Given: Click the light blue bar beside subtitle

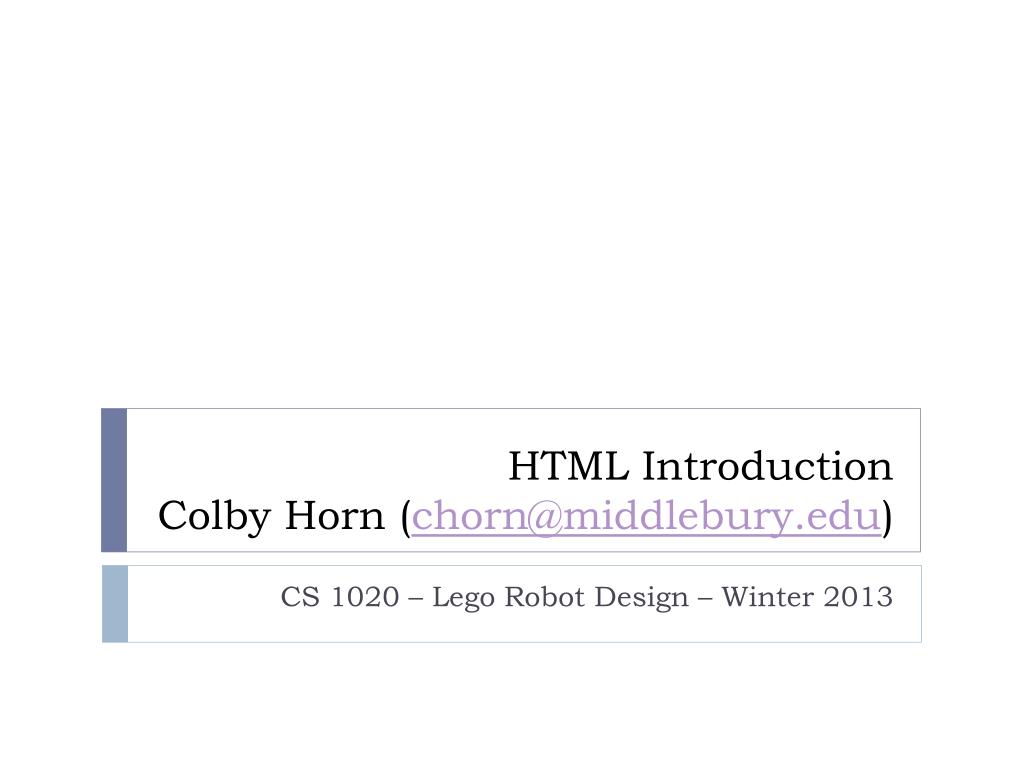Looking at the screenshot, I should (x=115, y=604).
